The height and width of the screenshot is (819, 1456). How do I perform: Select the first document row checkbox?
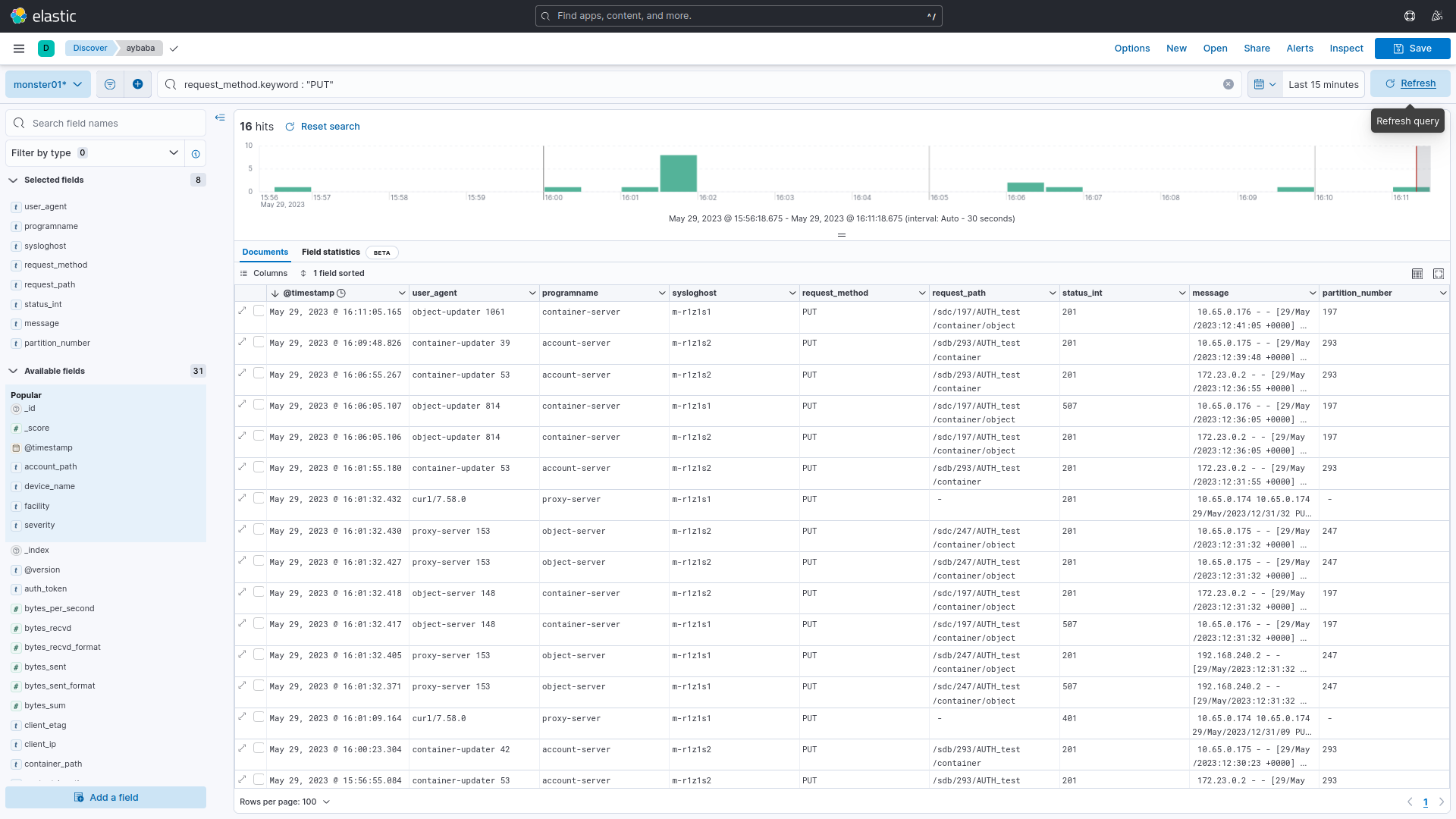tap(259, 311)
